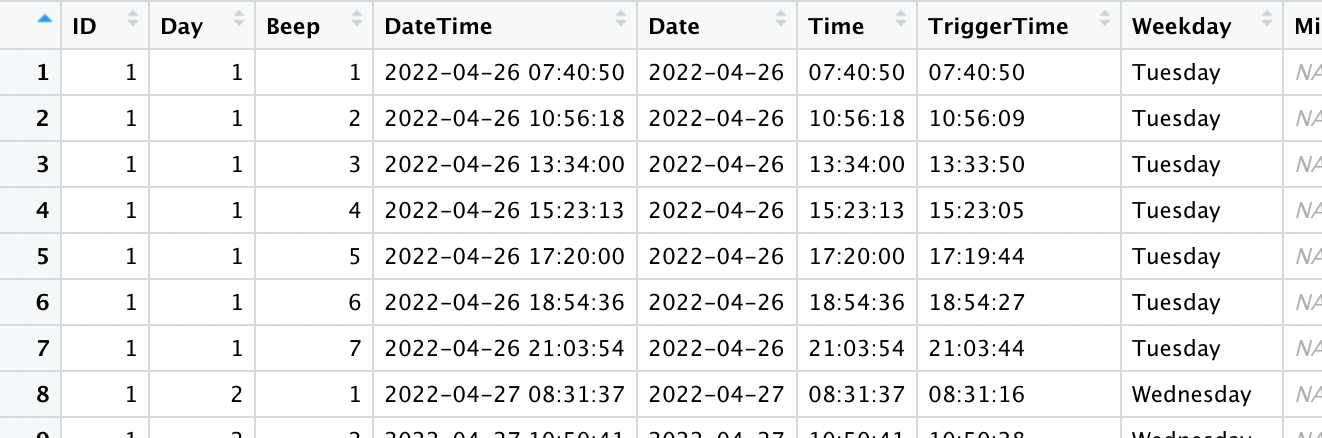Click the blue row-index sort arrow
Image resolution: width=1322 pixels, height=438 pixels.
pos(43,18)
